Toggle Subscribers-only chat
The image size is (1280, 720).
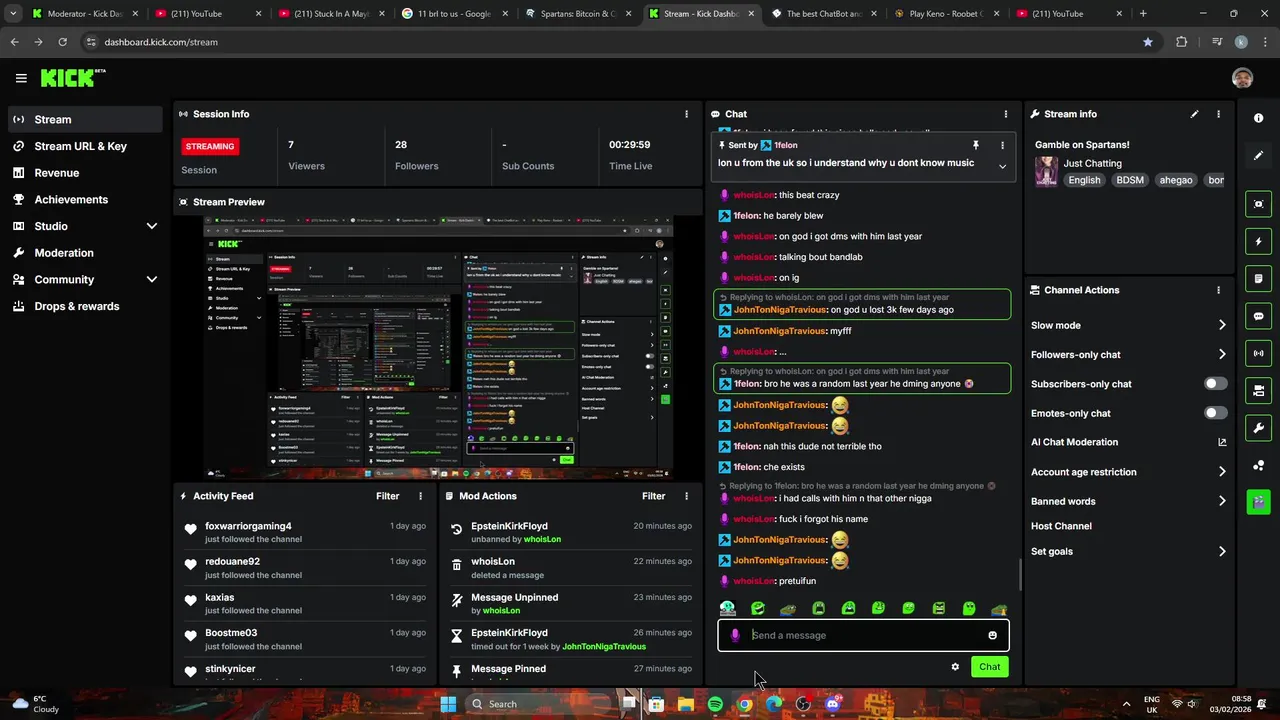(1215, 384)
